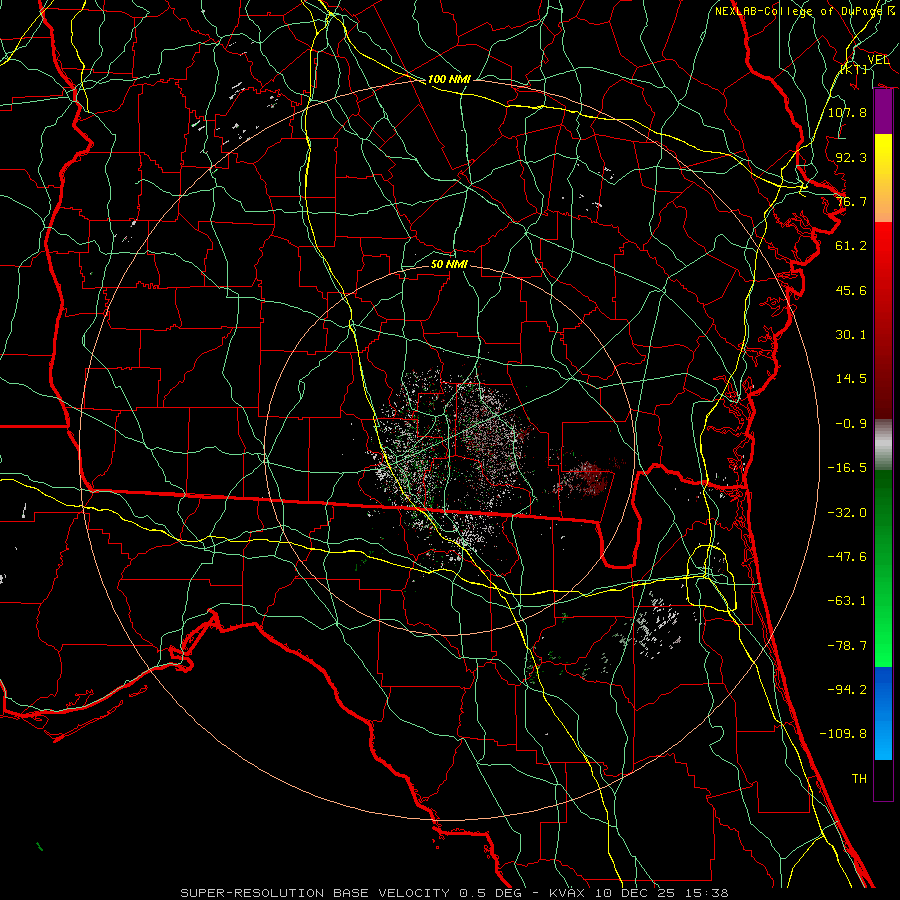
Task: Click the 45.6 legend value
Action: point(851,290)
